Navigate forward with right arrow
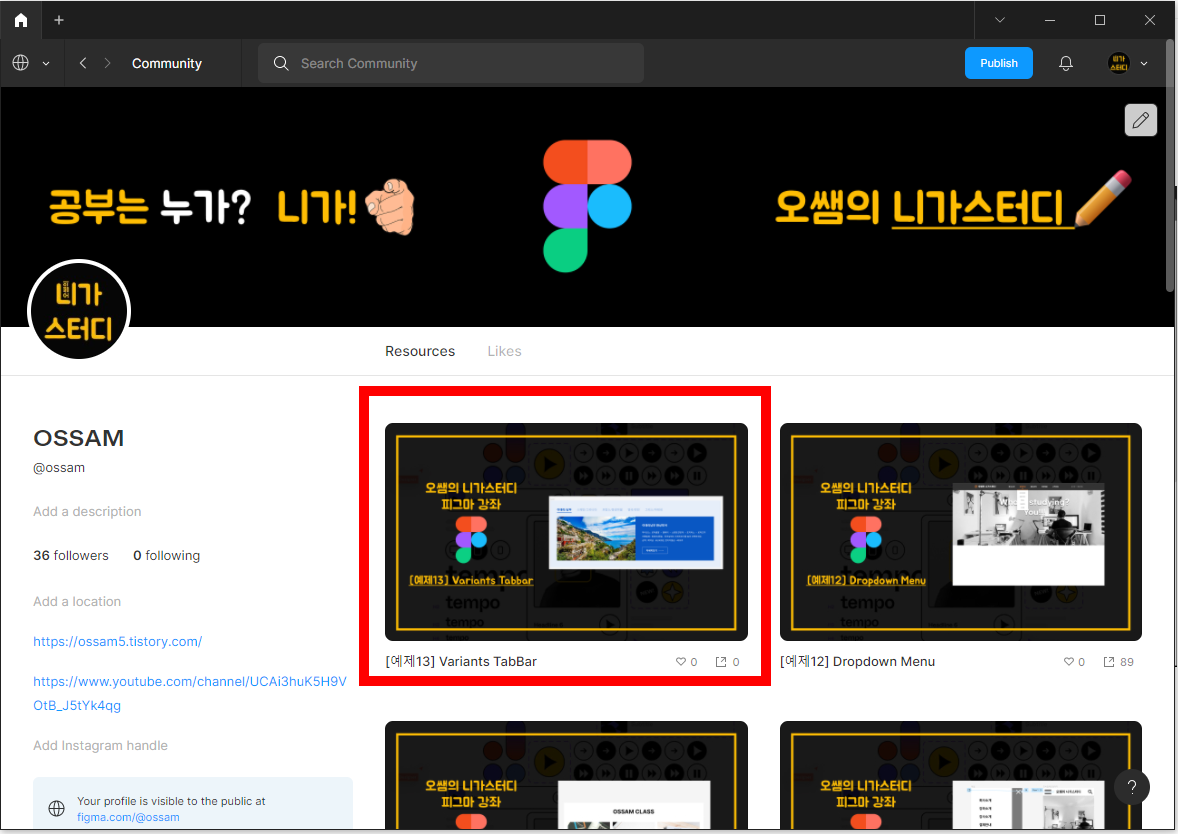The height and width of the screenshot is (834, 1178). (x=107, y=63)
